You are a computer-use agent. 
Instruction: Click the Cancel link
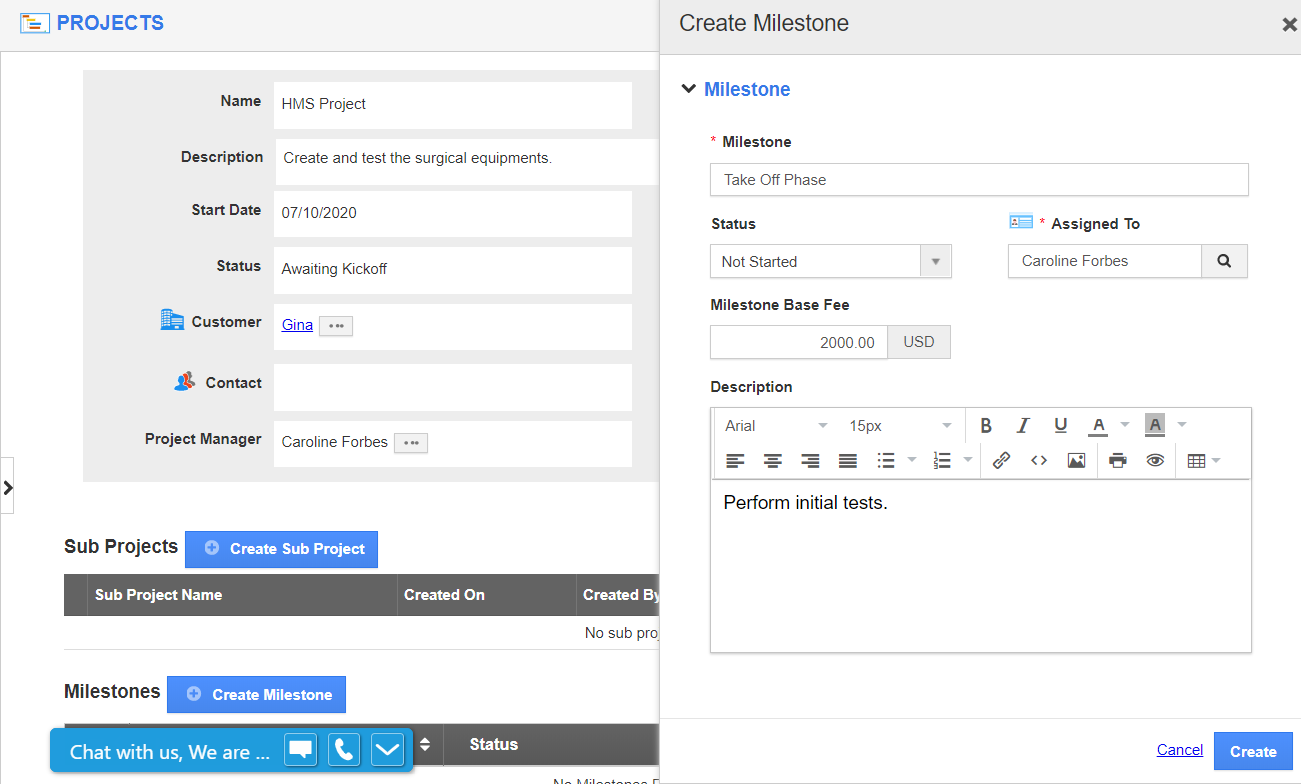pos(1180,750)
